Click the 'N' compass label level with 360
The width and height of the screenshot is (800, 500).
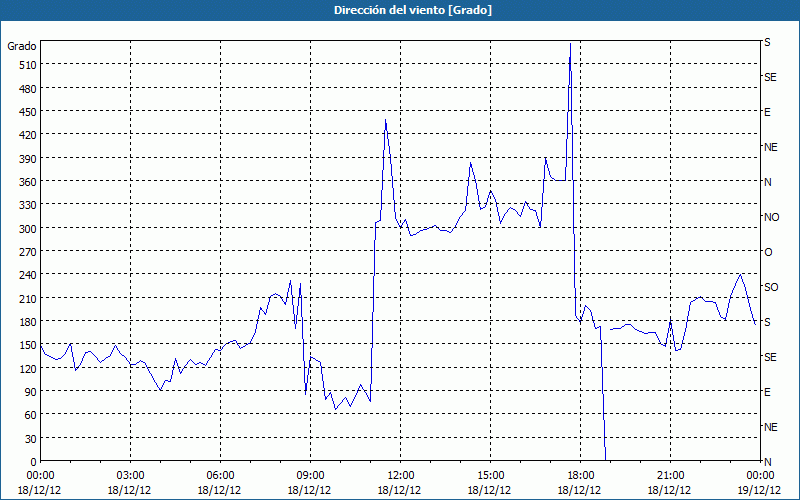point(767,182)
